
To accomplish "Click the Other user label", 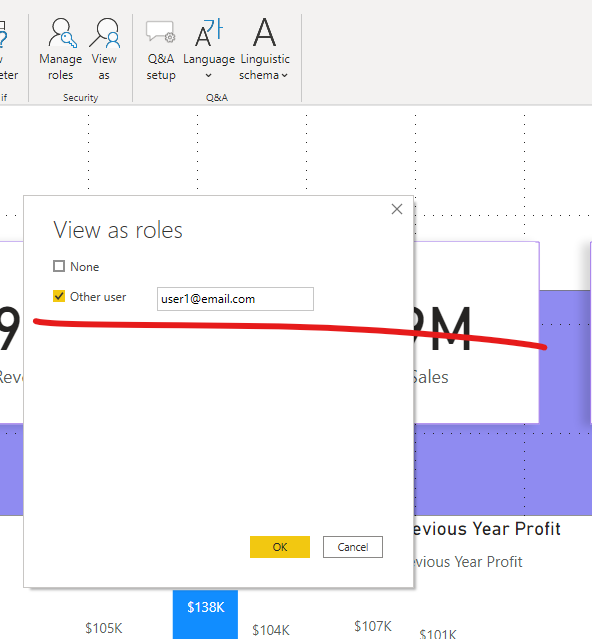I will click(98, 297).
